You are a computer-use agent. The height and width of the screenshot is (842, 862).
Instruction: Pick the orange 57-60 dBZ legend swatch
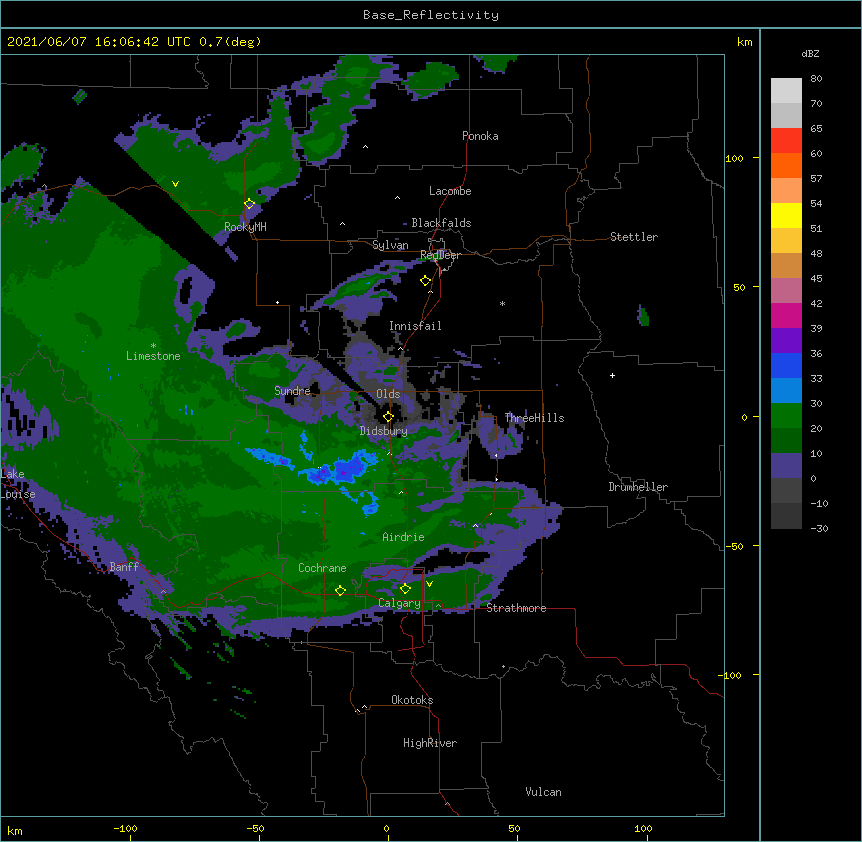point(786,165)
